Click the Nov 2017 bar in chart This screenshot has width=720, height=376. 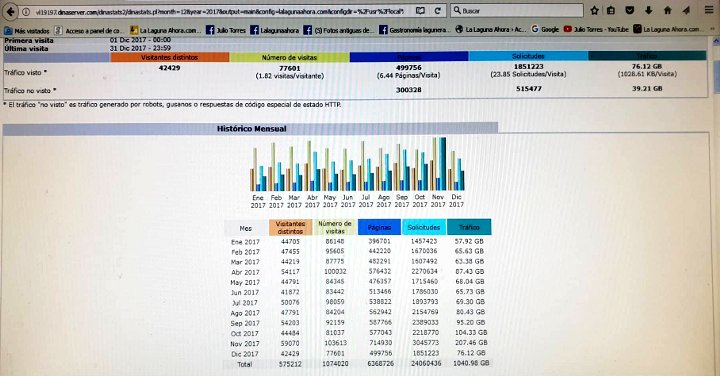click(x=438, y=164)
